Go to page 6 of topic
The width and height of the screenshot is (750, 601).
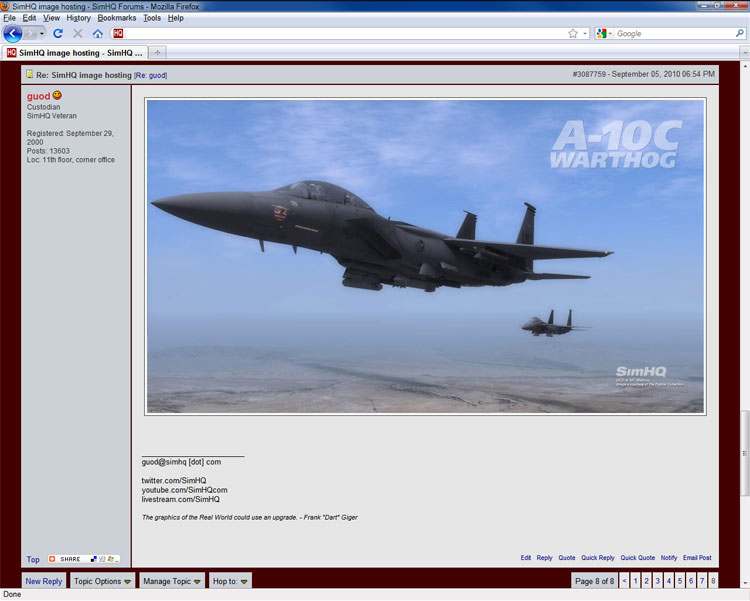click(691, 581)
